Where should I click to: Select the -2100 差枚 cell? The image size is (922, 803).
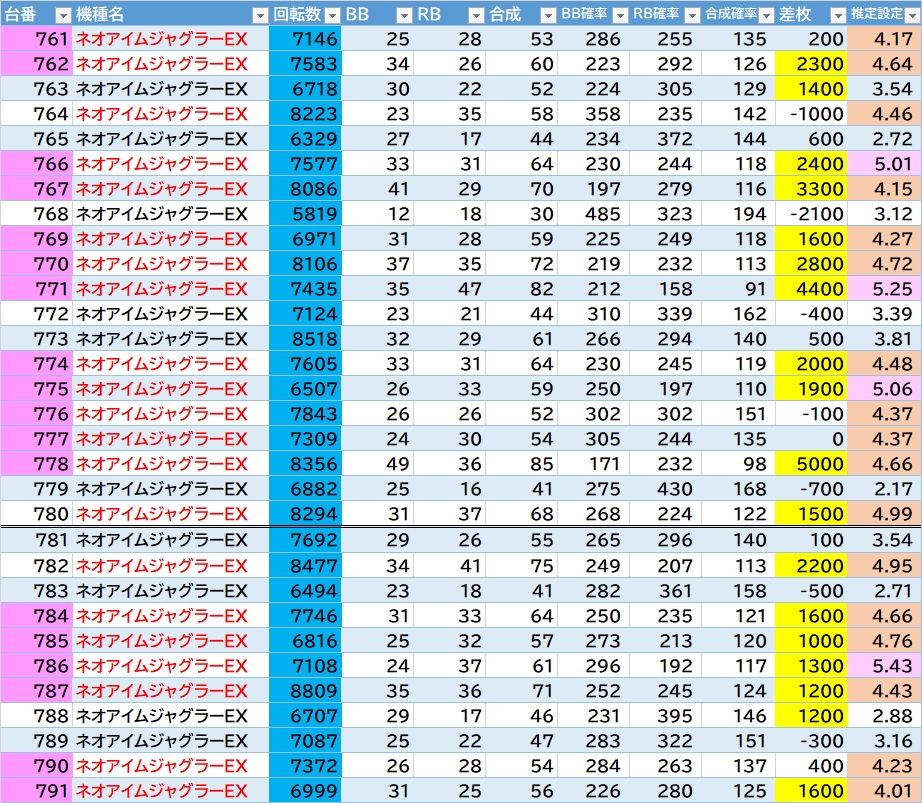811,214
